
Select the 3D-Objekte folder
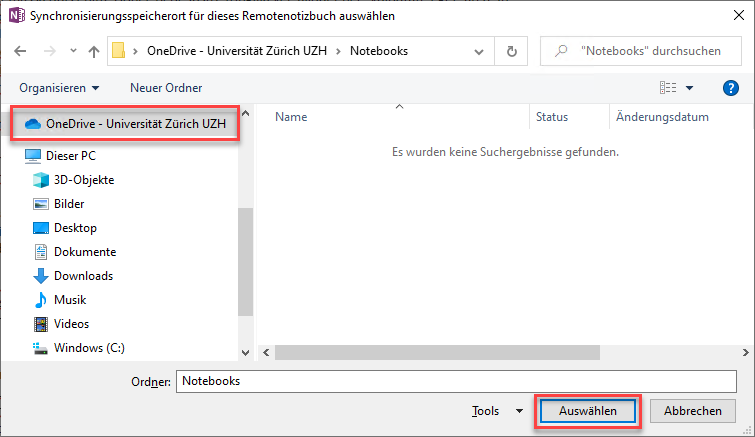[x=84, y=180]
